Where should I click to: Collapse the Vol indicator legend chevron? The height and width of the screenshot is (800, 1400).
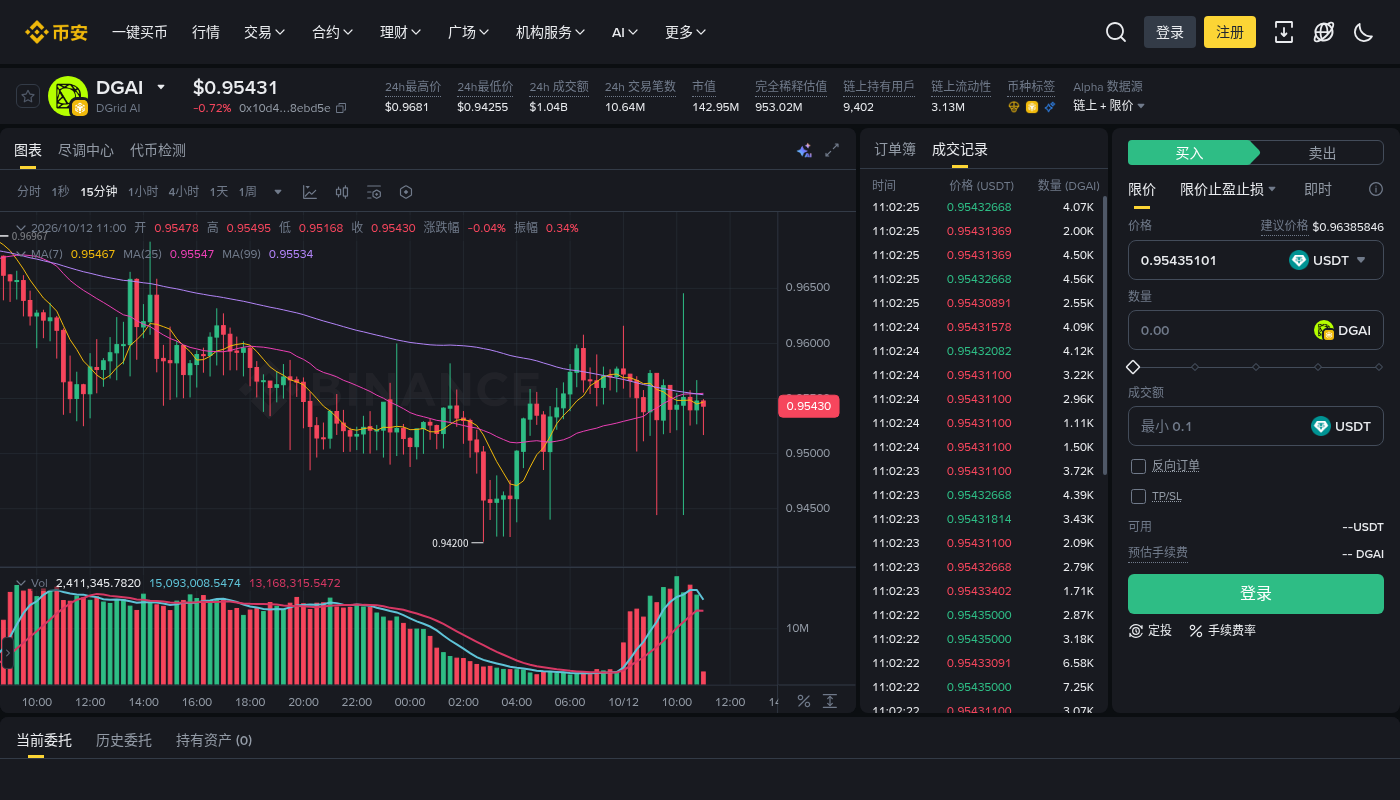click(20, 583)
